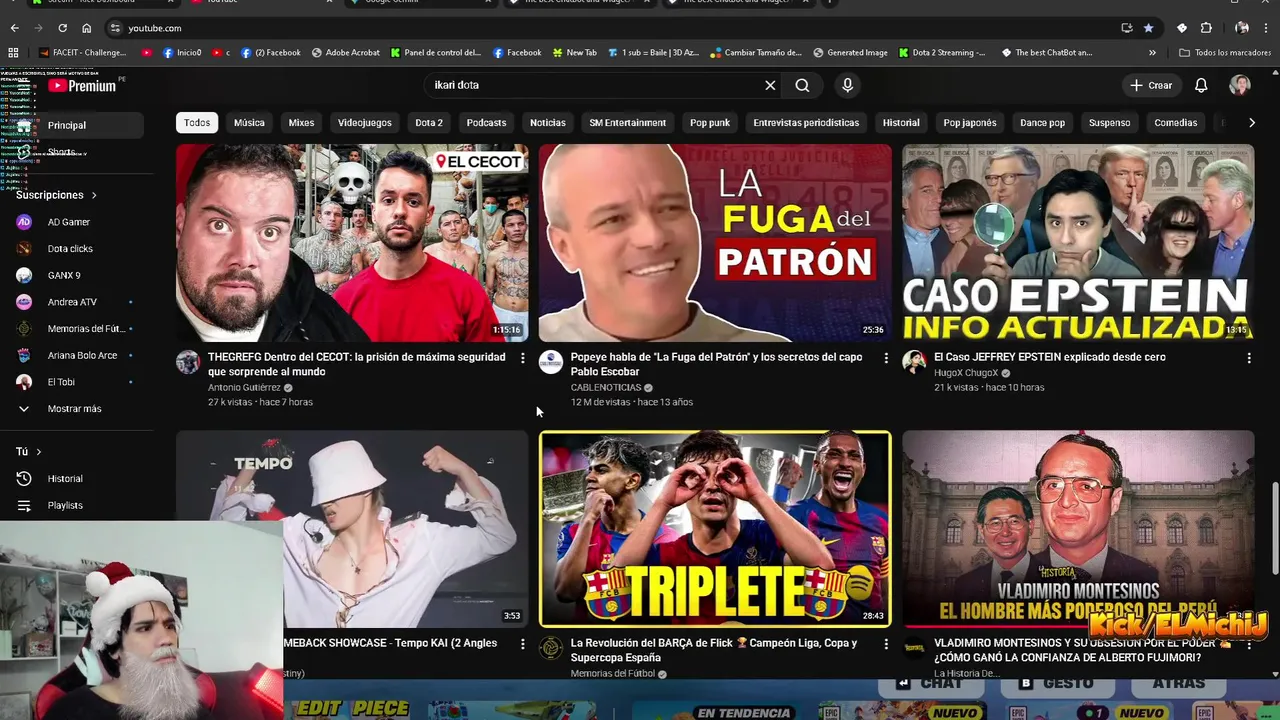
Task: Open the Popeye 'La Fuga del Patrón' title
Action: [x=716, y=364]
